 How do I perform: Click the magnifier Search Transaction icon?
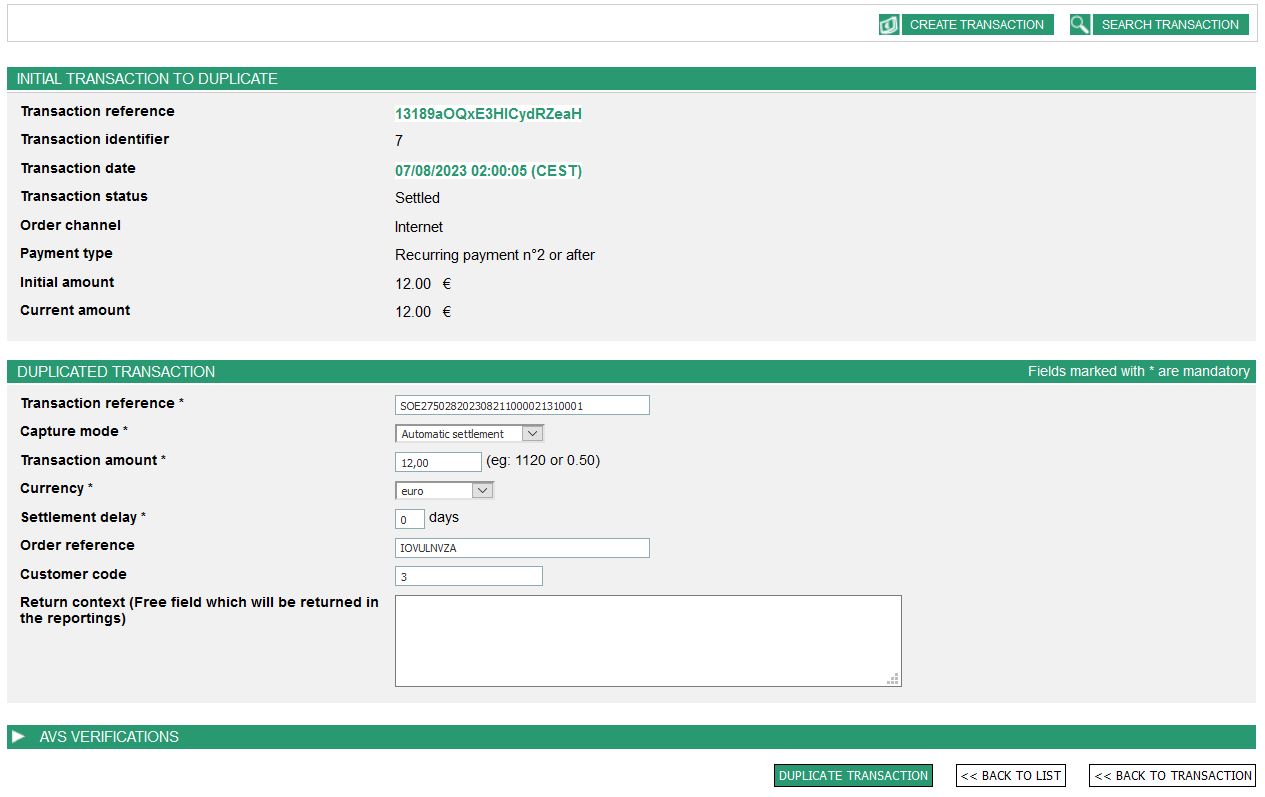point(1079,24)
